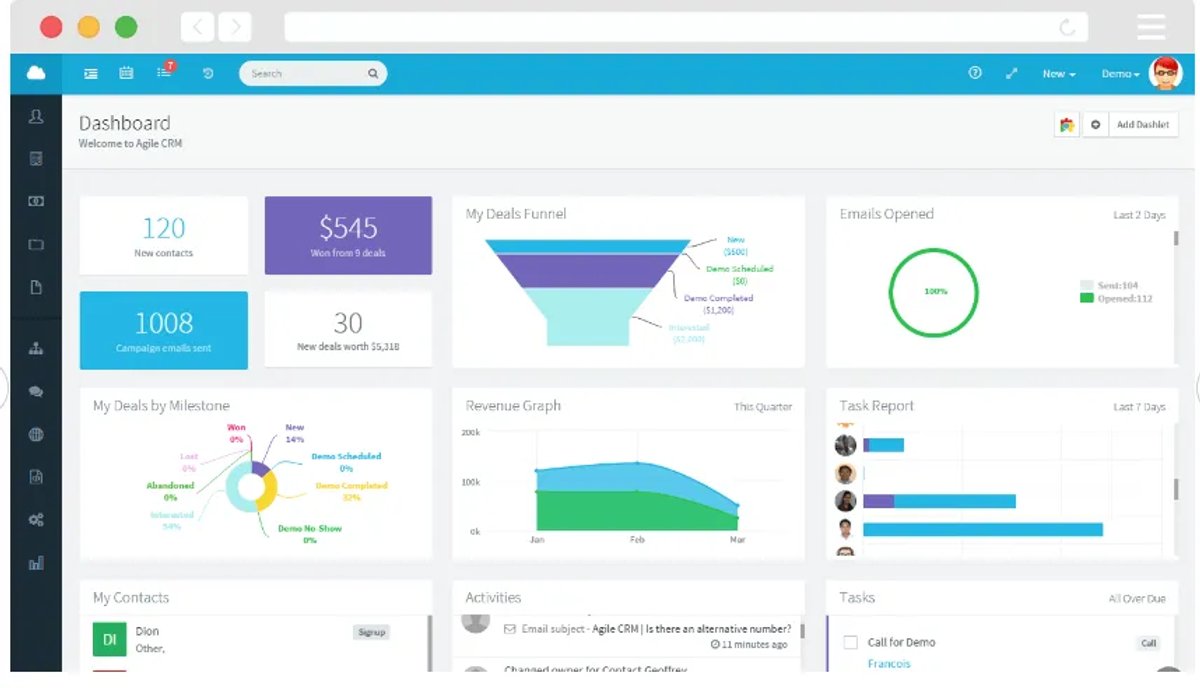The width and height of the screenshot is (1200, 688).
Task: Check the Call for Demo task checkbox
Action: [x=851, y=642]
